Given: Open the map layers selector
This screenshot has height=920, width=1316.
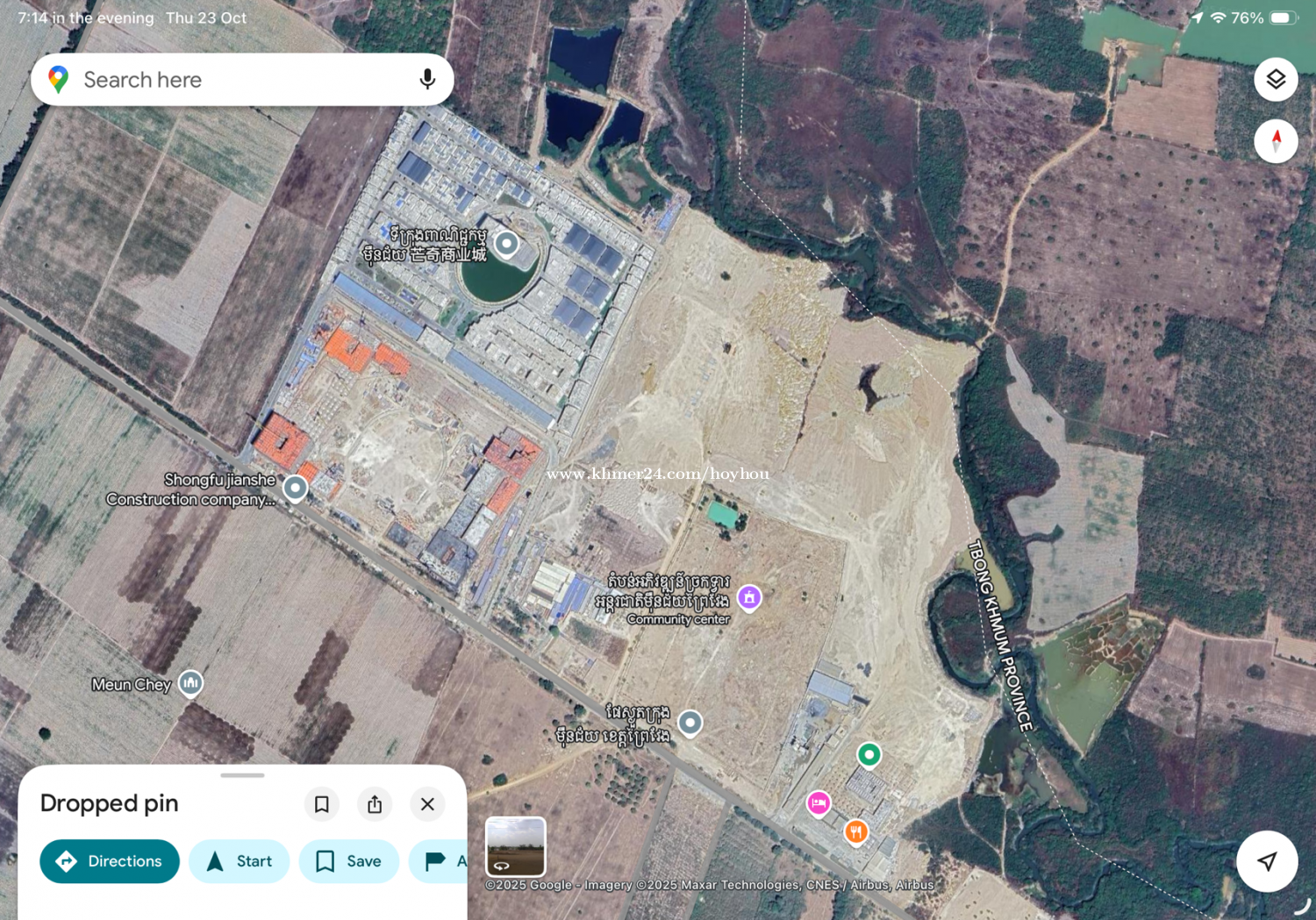Looking at the screenshot, I should click(x=1276, y=80).
